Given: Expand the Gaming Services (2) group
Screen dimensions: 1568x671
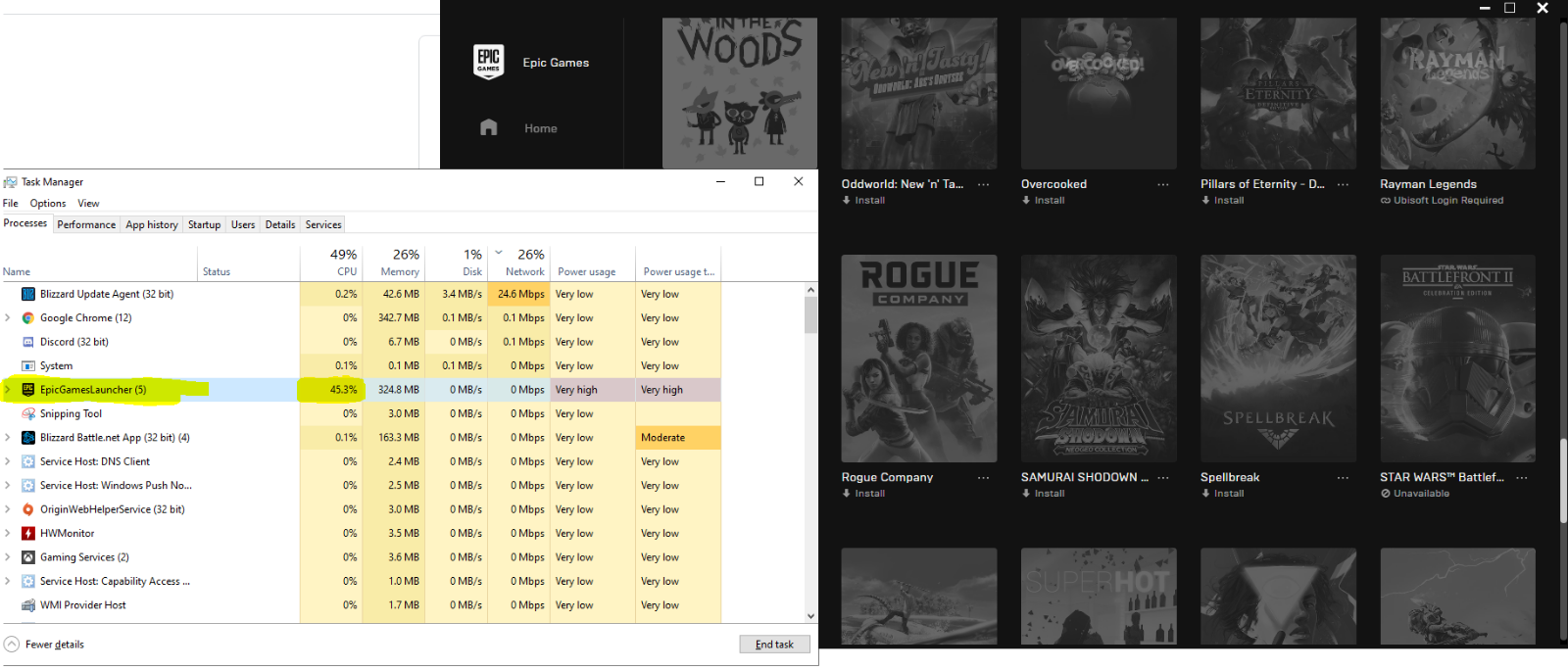Looking at the screenshot, I should 8,557.
